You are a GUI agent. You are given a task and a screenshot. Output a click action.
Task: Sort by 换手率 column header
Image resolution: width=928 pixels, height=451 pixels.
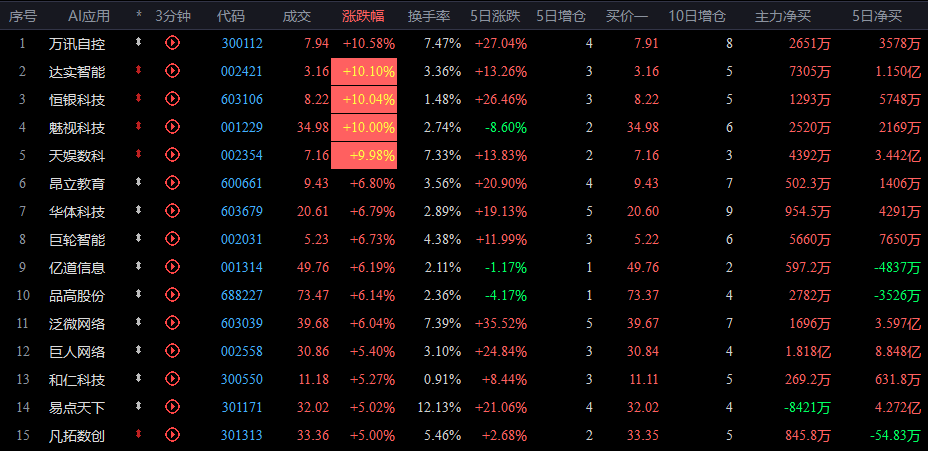pos(428,16)
